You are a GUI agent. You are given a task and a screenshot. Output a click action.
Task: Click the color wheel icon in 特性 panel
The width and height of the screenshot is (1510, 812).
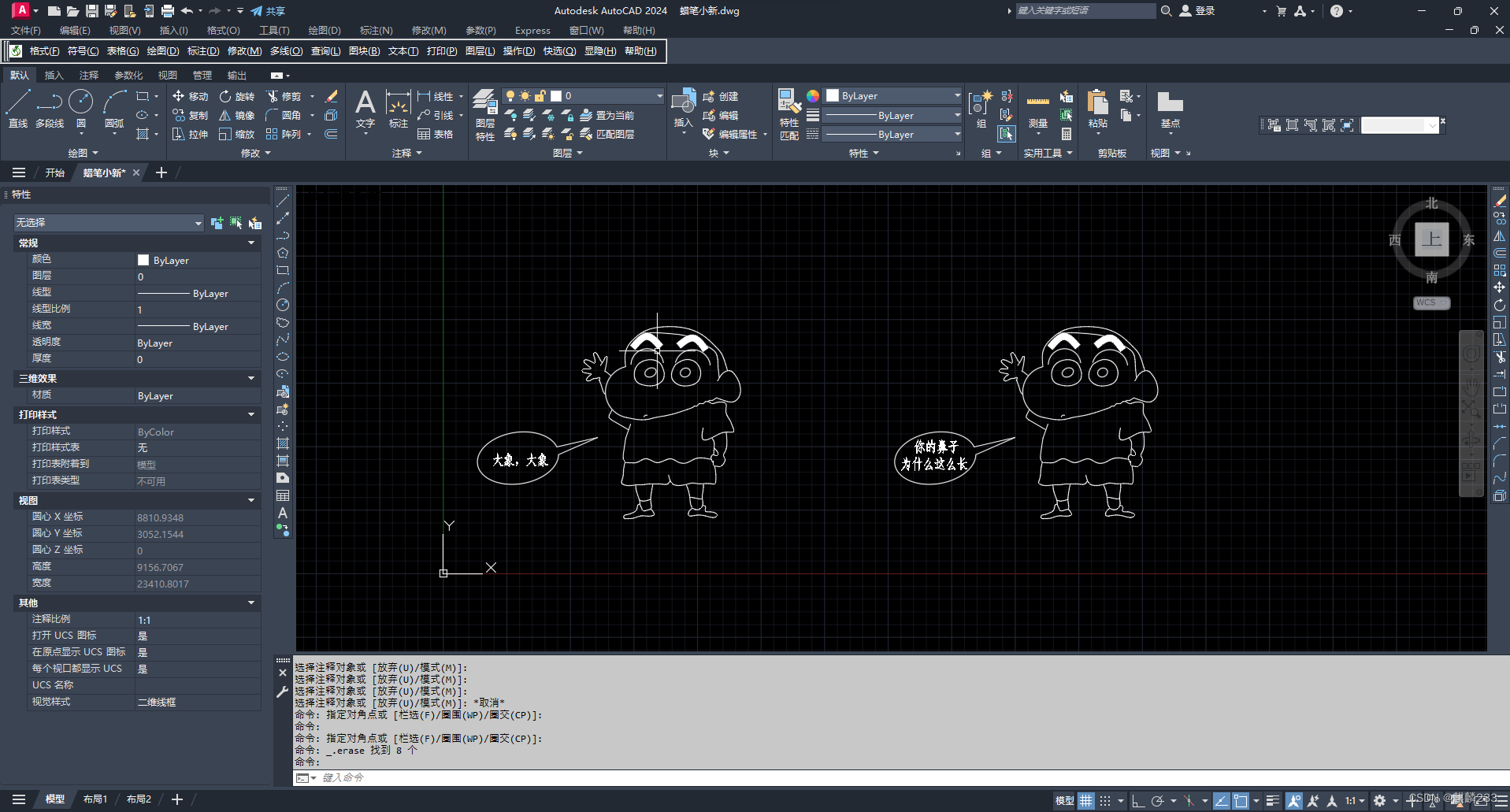[813, 96]
